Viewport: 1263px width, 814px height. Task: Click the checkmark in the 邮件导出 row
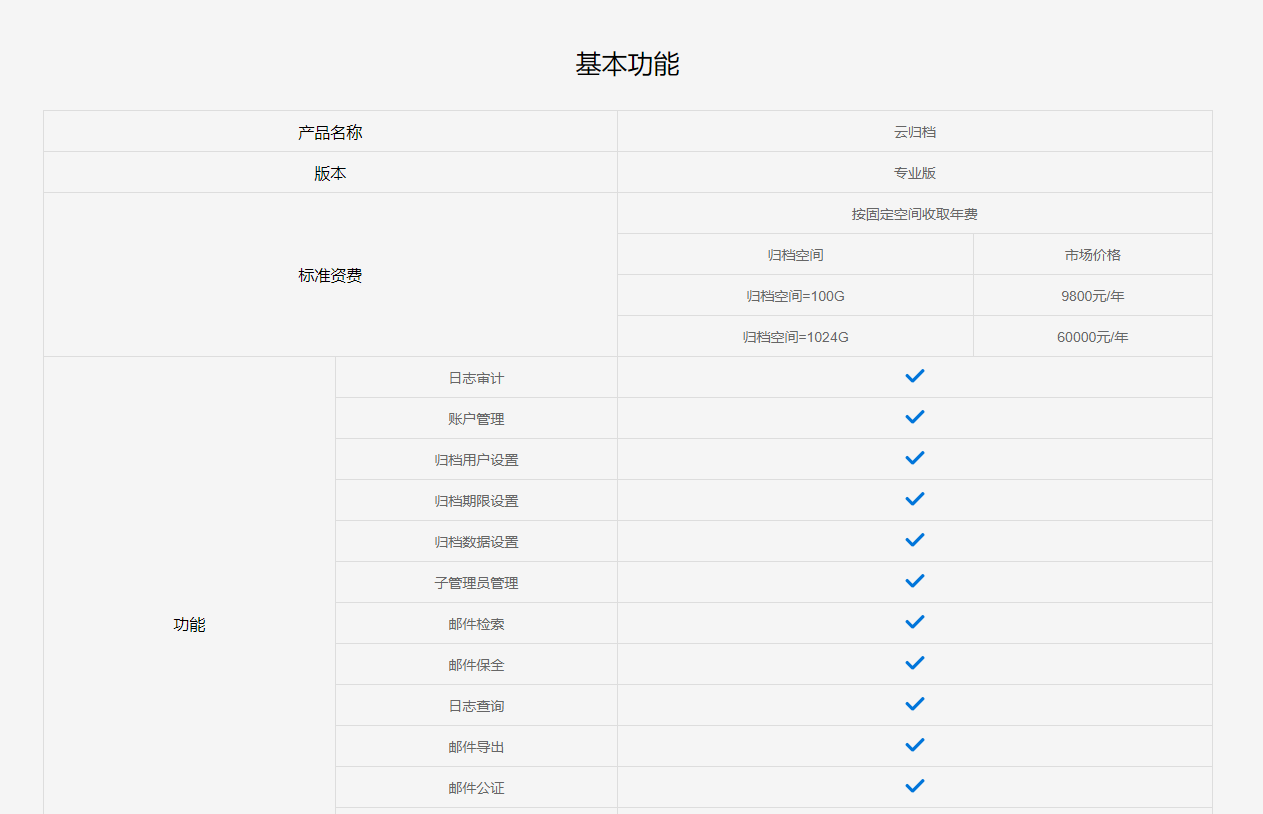coord(914,745)
